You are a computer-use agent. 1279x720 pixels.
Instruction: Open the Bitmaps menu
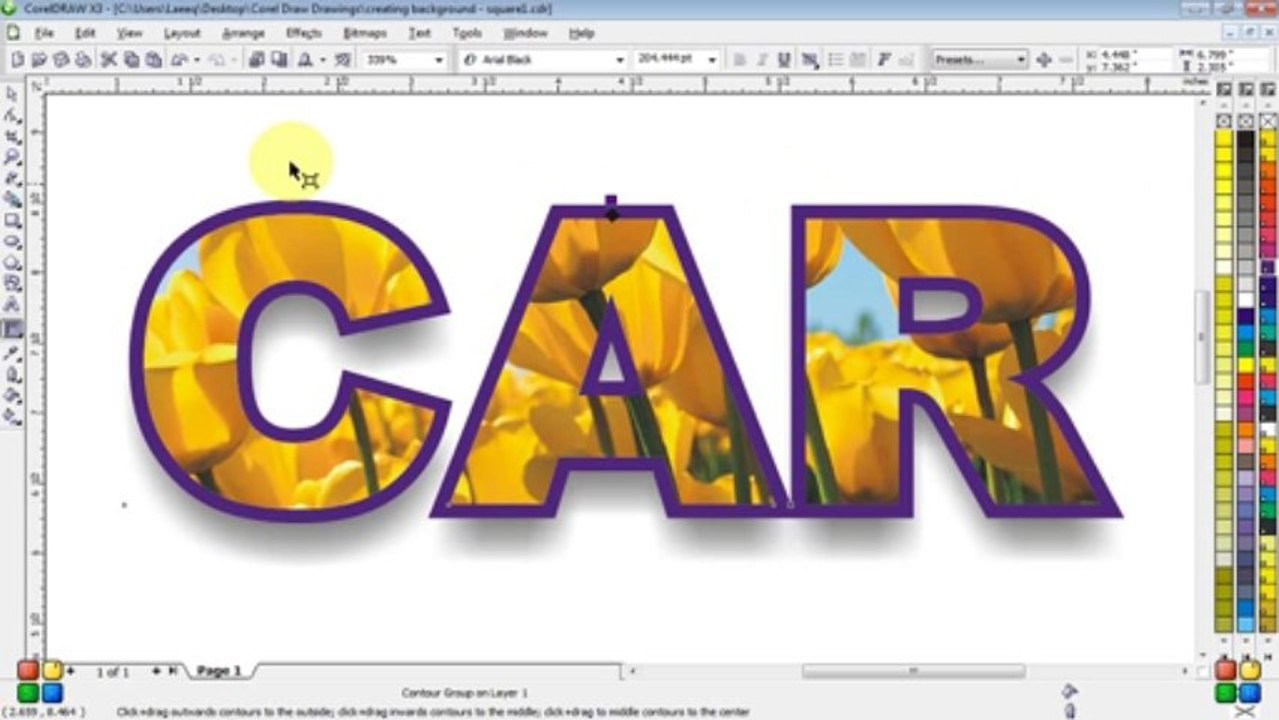[x=365, y=33]
